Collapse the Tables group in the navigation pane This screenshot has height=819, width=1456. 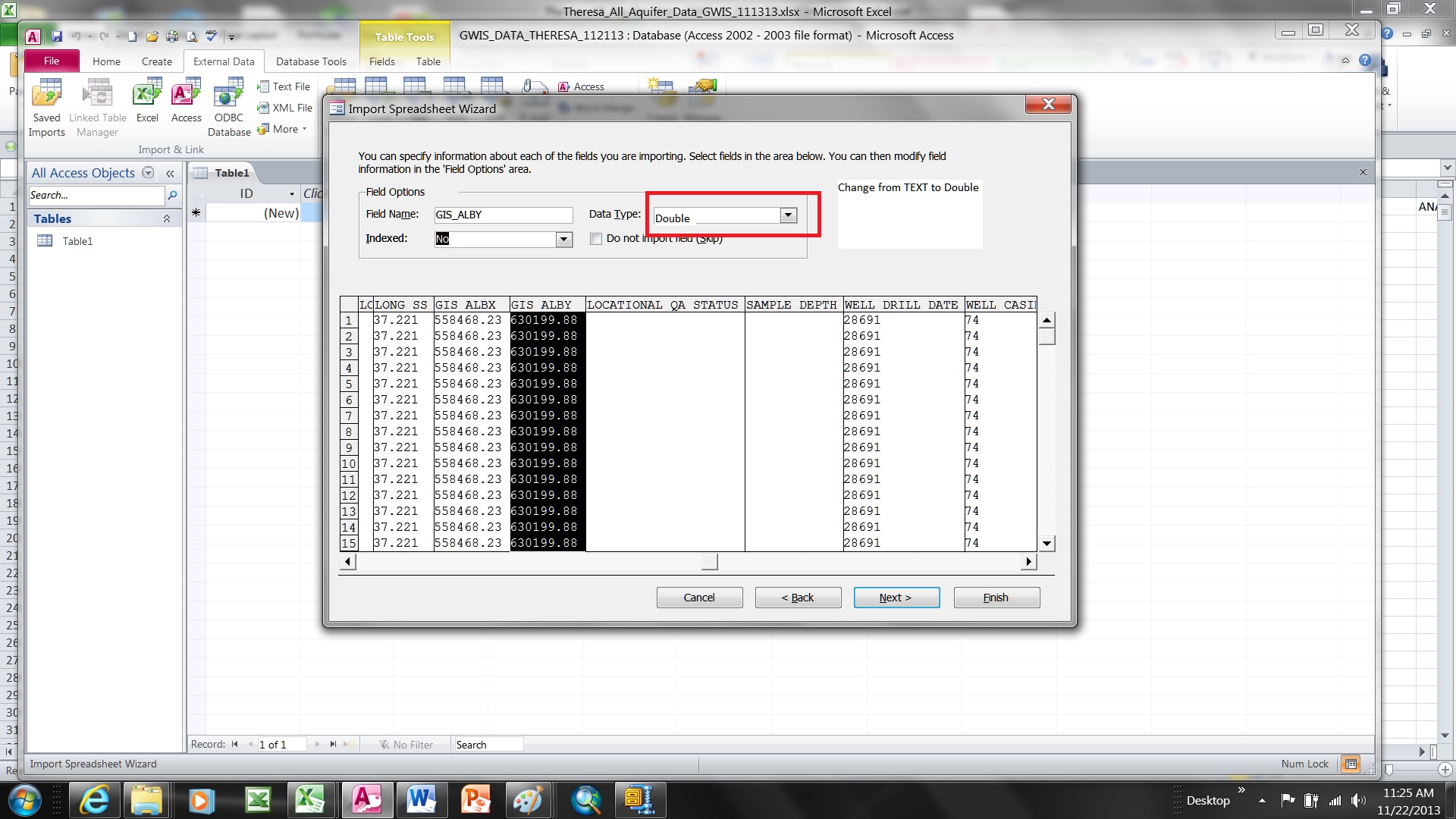click(167, 218)
